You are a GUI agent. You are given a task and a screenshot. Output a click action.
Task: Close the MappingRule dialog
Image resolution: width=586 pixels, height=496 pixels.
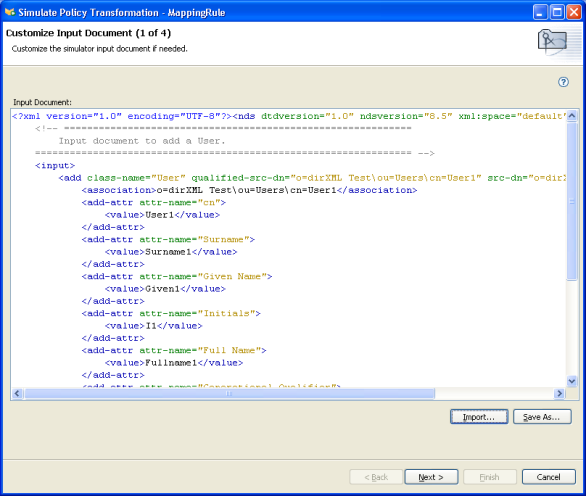tap(574, 12)
